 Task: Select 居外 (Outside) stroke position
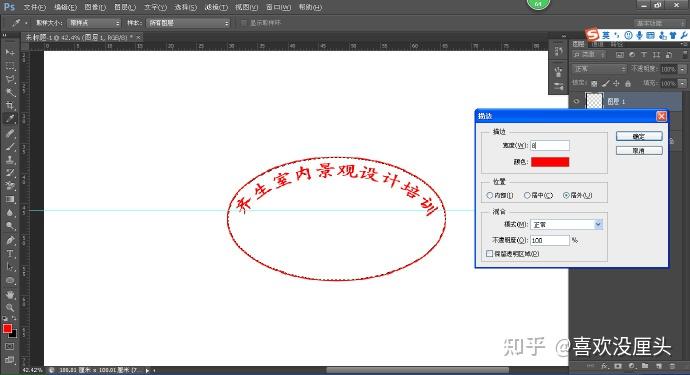(x=566, y=195)
